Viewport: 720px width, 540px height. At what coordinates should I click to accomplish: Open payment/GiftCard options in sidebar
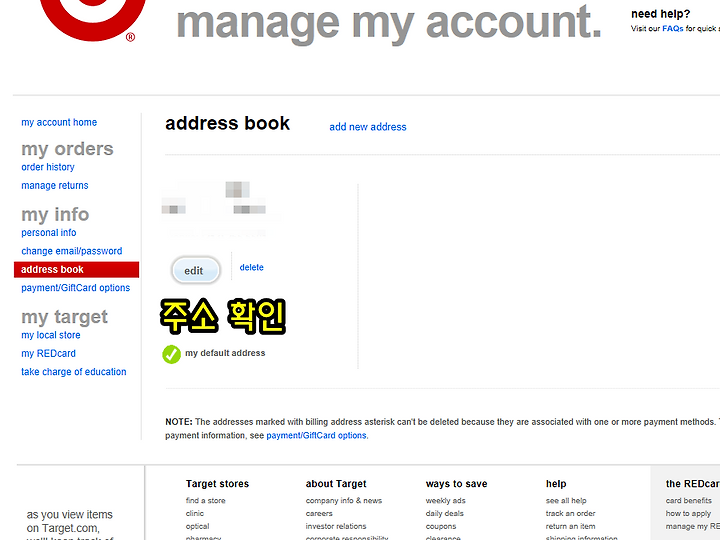pos(76,288)
